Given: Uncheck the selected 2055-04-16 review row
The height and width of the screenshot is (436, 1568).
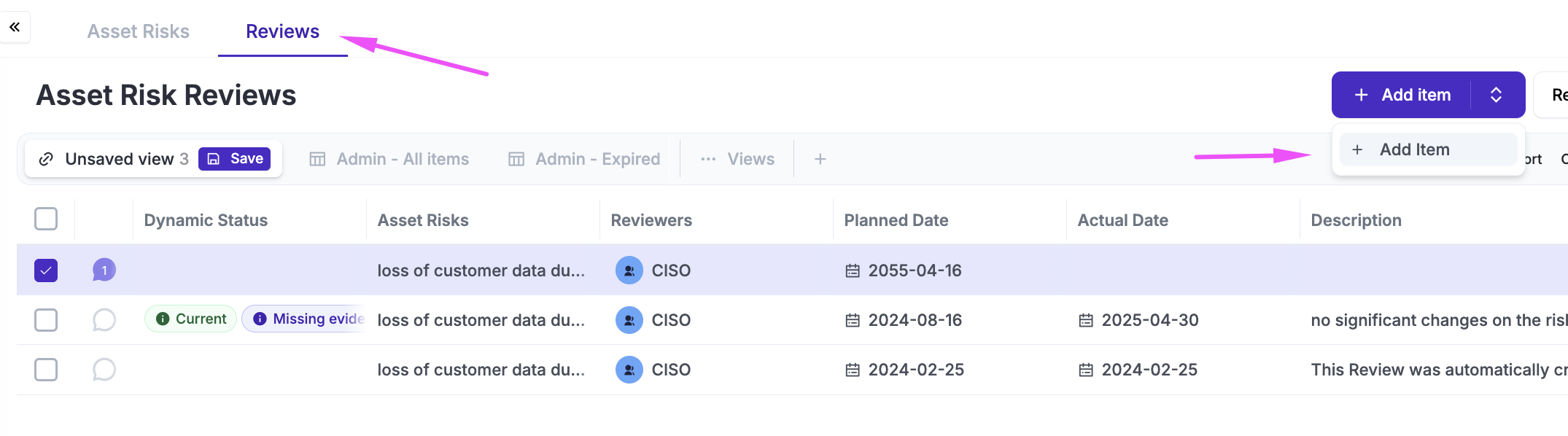Looking at the screenshot, I should (46, 270).
